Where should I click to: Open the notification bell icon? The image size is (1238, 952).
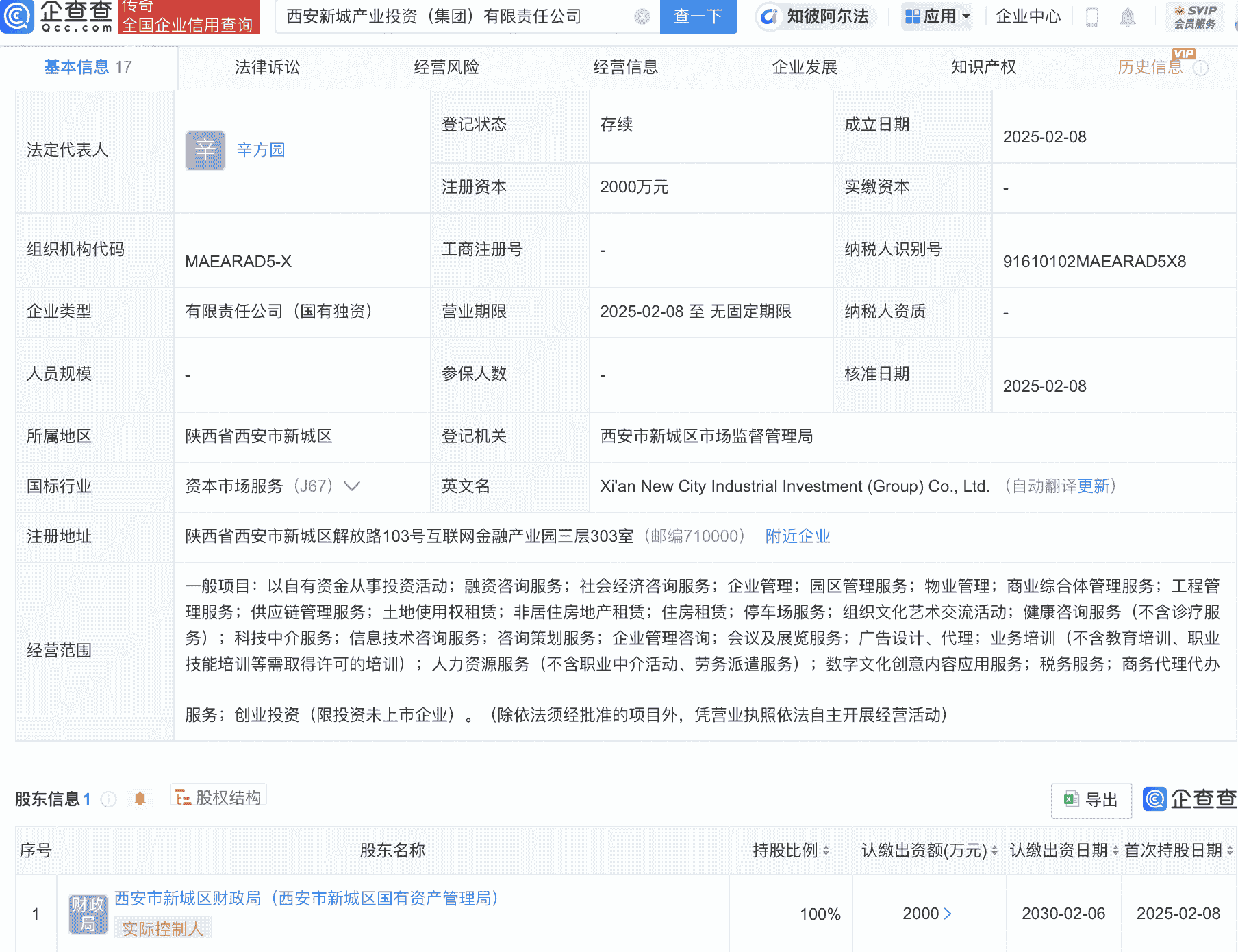point(1129,17)
